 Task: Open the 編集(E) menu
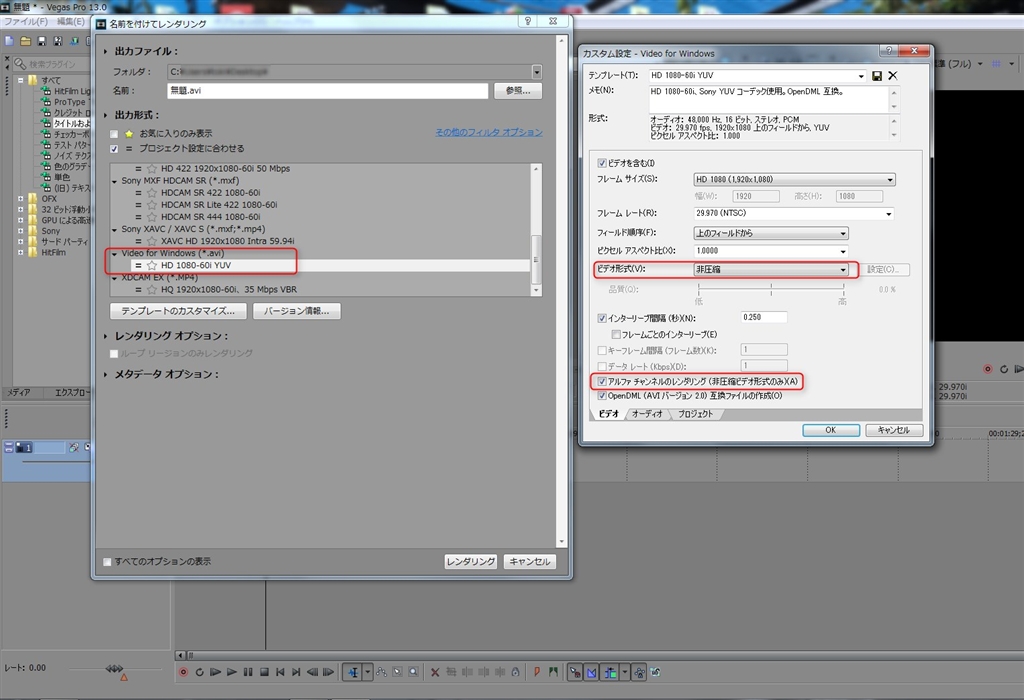click(x=71, y=22)
